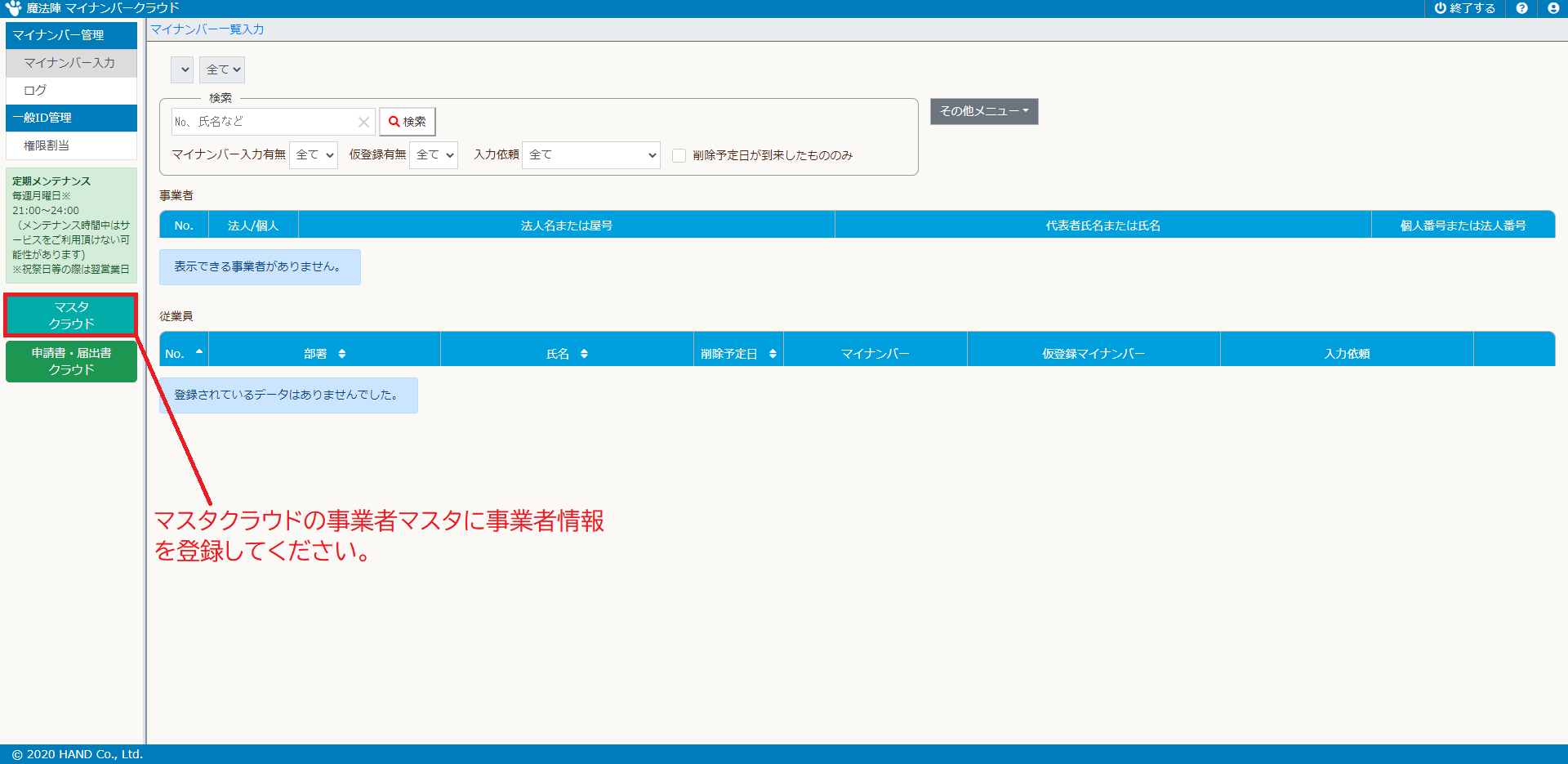Click 登録されているデータはありませんでした message
The height and width of the screenshot is (764, 1568).
click(x=287, y=395)
